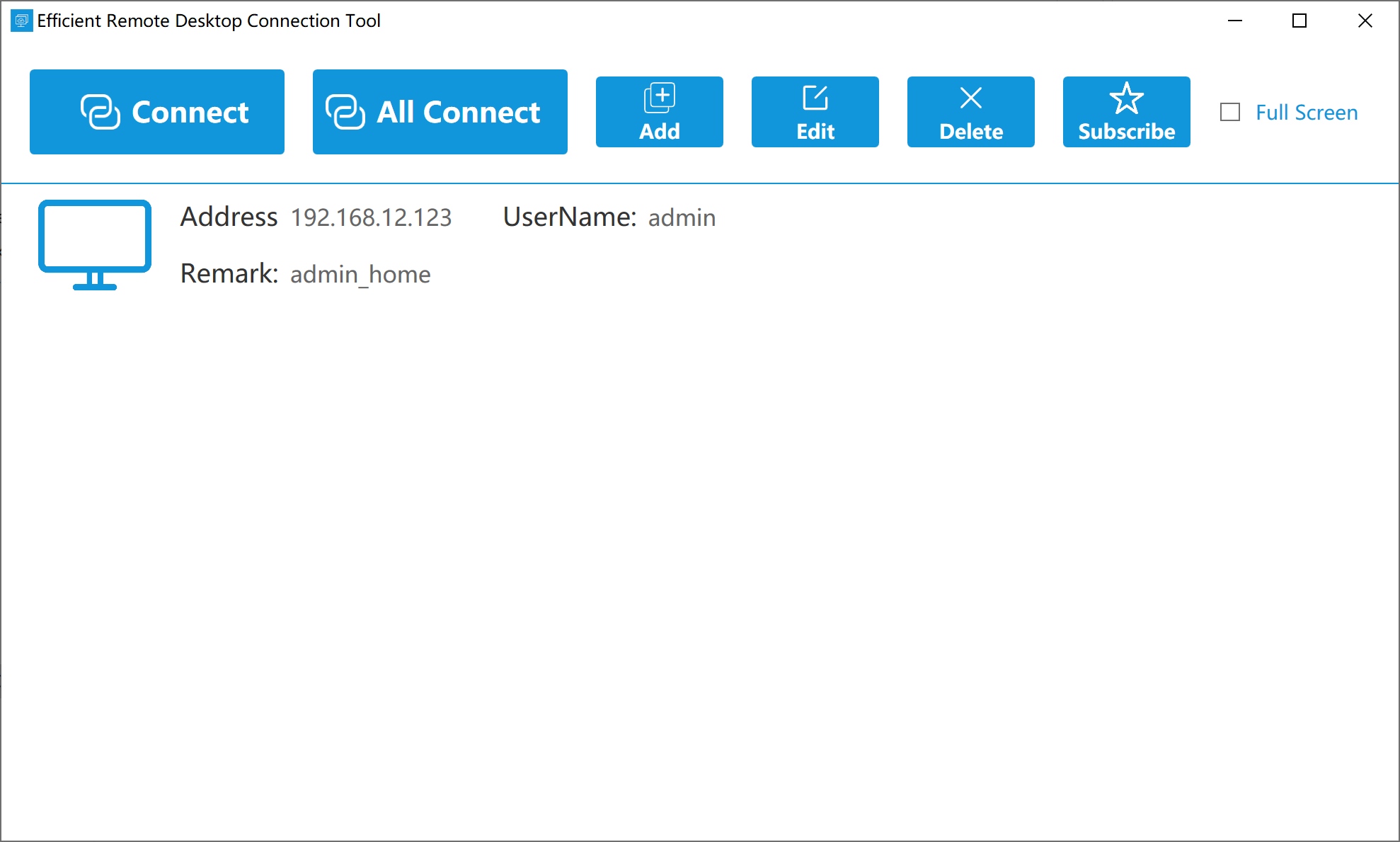Select the blue monitor icon
This screenshot has width=1400, height=842.
[x=95, y=244]
